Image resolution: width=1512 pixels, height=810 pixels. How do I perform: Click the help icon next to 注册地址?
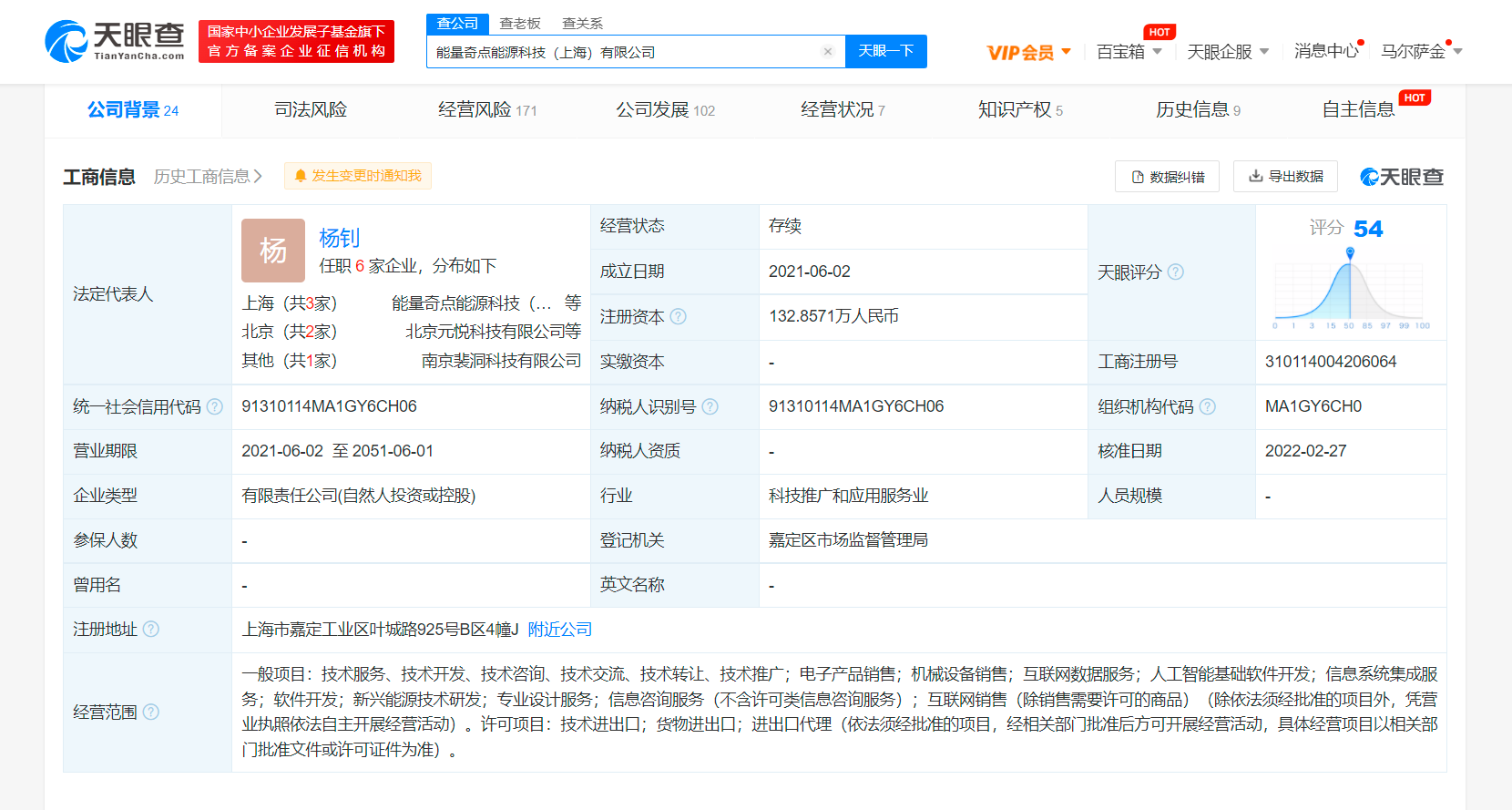pyautogui.click(x=151, y=629)
